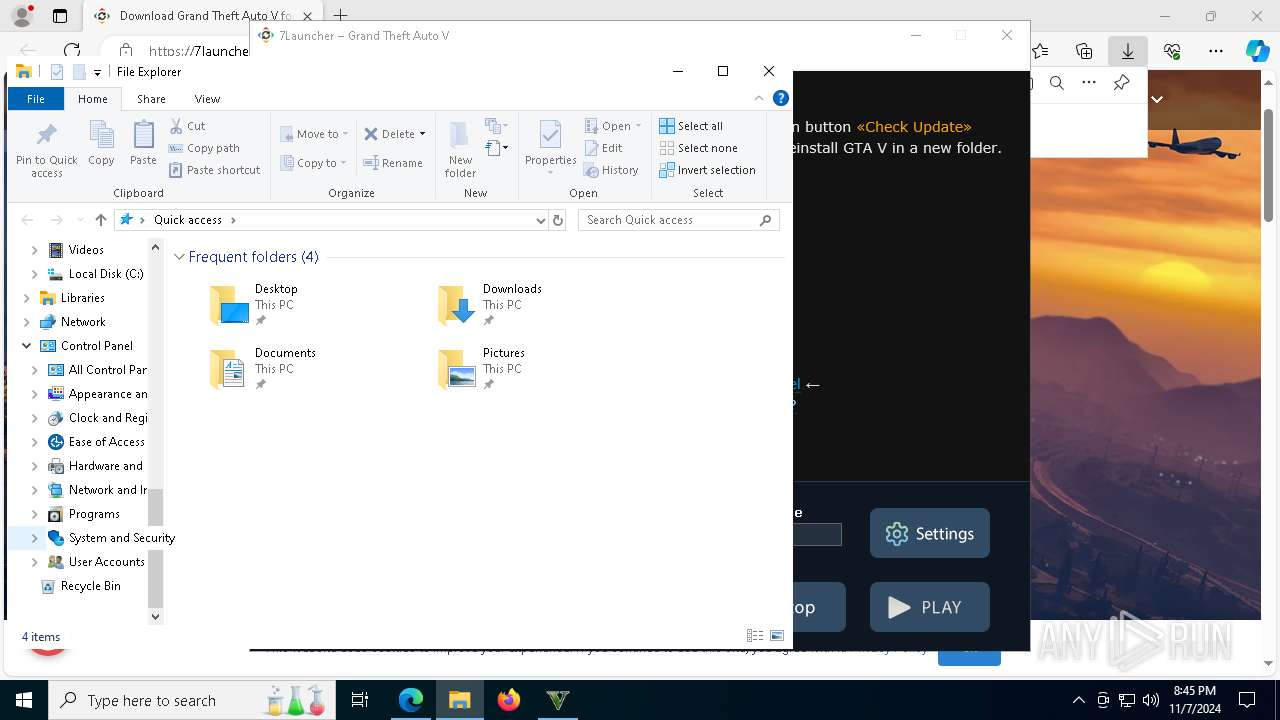This screenshot has height=720, width=1280.
Task: Open Edge downloads icon
Action: [x=1128, y=50]
